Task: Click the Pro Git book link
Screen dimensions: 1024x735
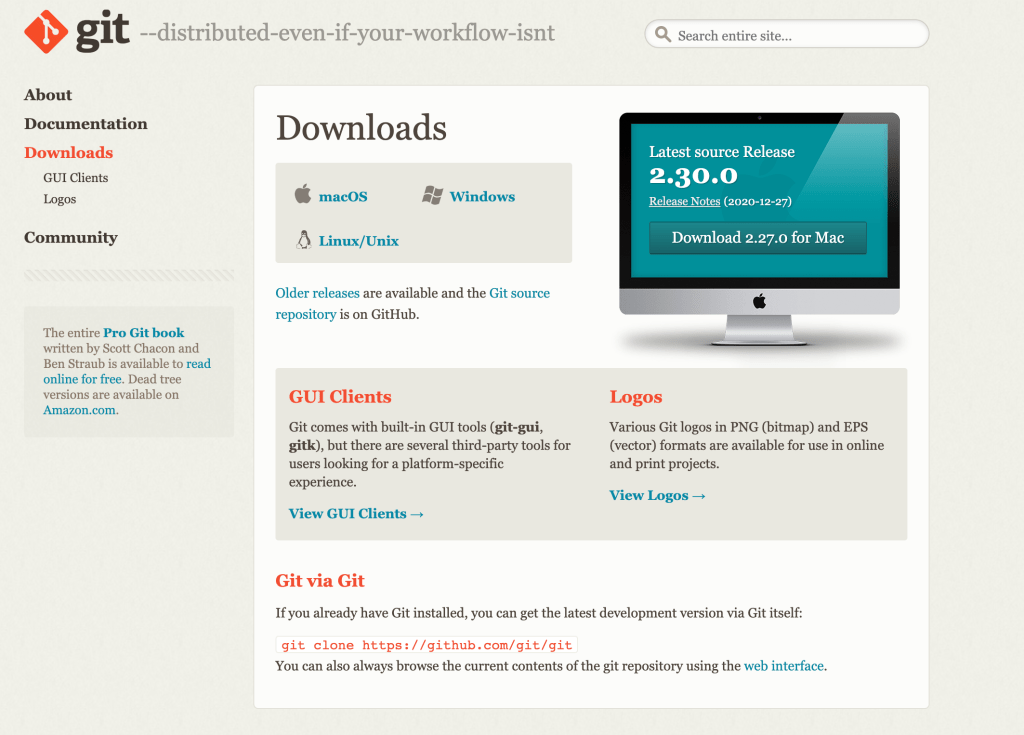Action: [x=144, y=333]
